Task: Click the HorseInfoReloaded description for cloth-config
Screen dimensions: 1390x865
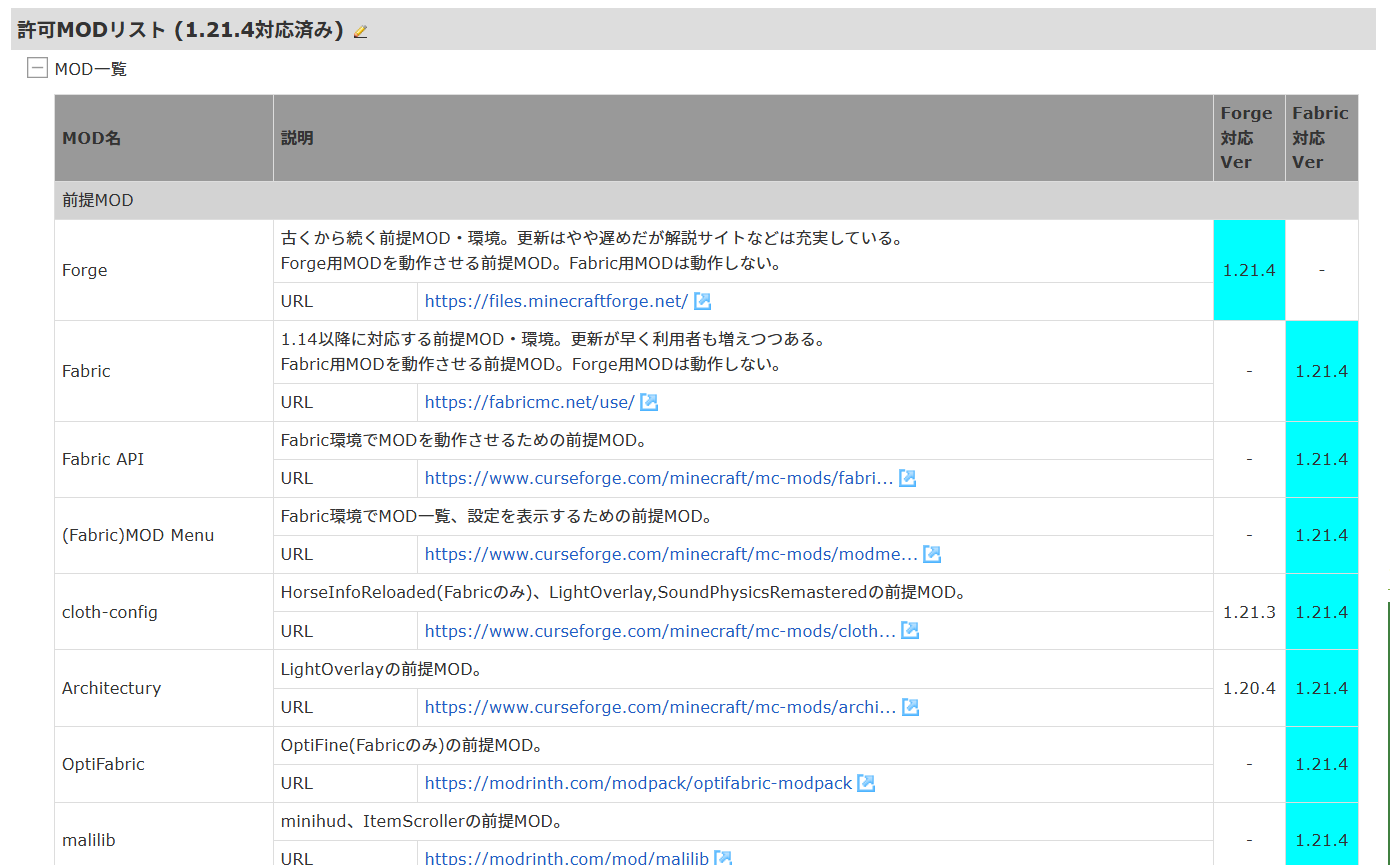Action: coord(624,592)
